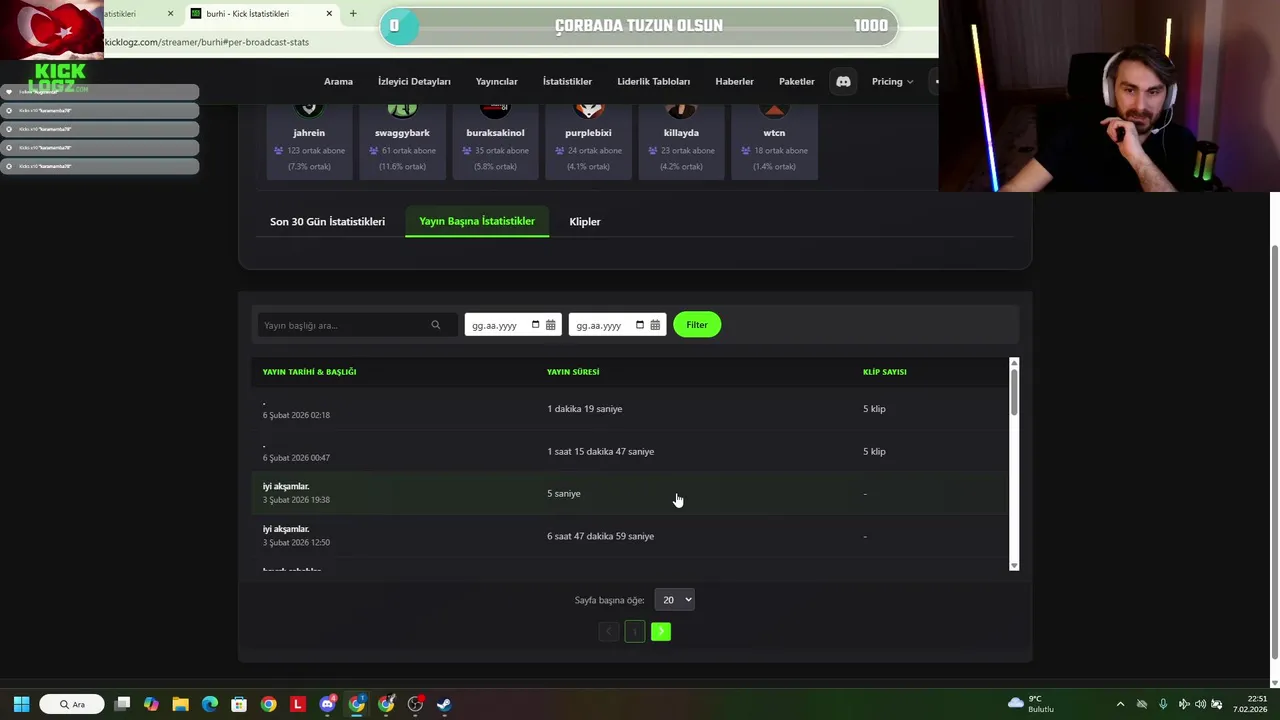Open Liderlik Tabloları menu item
This screenshot has width=1280, height=720.
pos(654,81)
